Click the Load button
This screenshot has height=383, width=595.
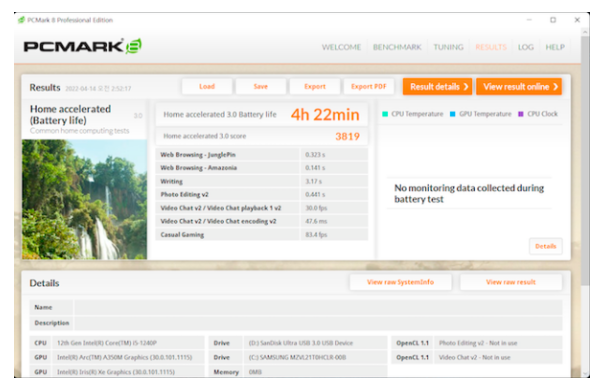point(207,87)
